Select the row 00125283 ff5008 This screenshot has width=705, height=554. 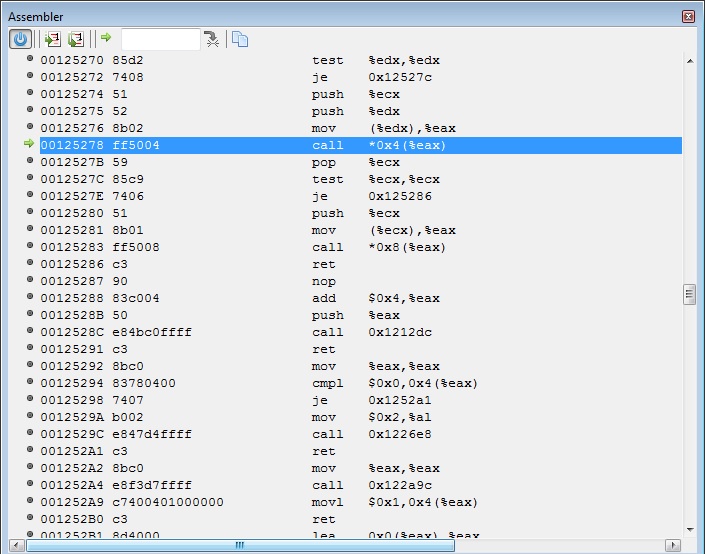click(x=361, y=247)
